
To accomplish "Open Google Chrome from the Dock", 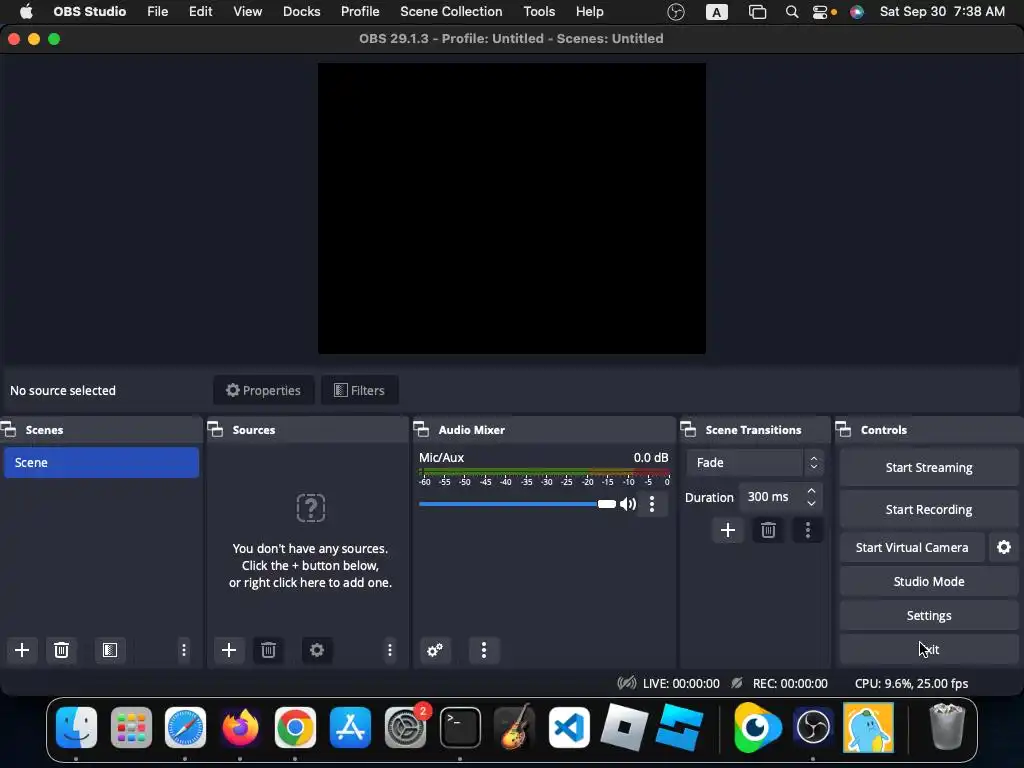I will (x=295, y=727).
